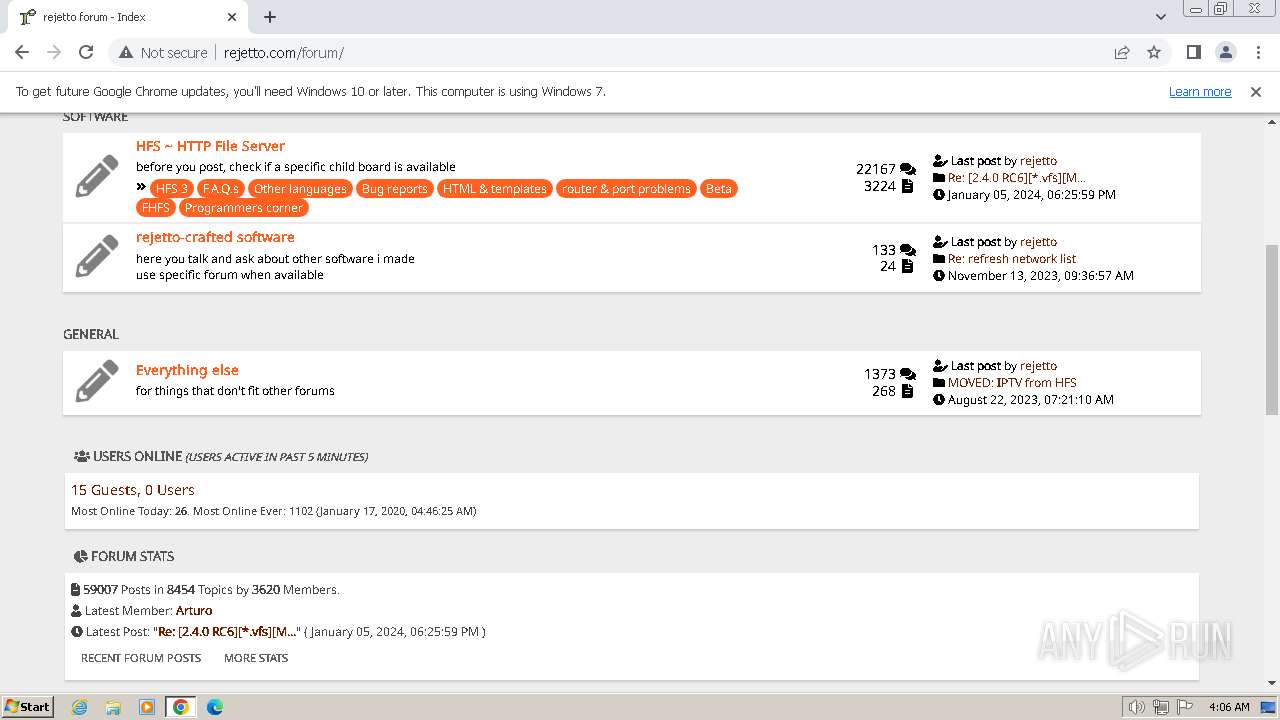Open HFS ~ HTTP File Server board
Image resolution: width=1280 pixels, height=720 pixels.
tap(210, 146)
